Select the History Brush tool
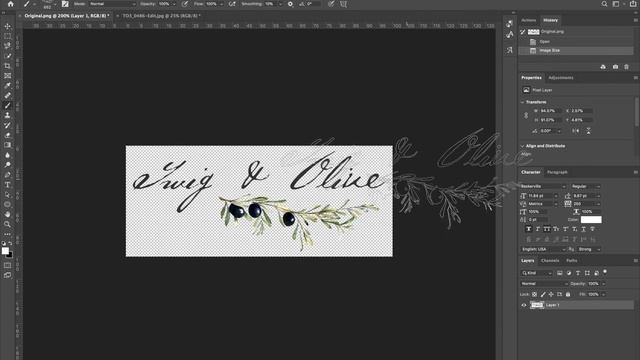Screen dimensions: 640x360 pyautogui.click(x=7, y=125)
